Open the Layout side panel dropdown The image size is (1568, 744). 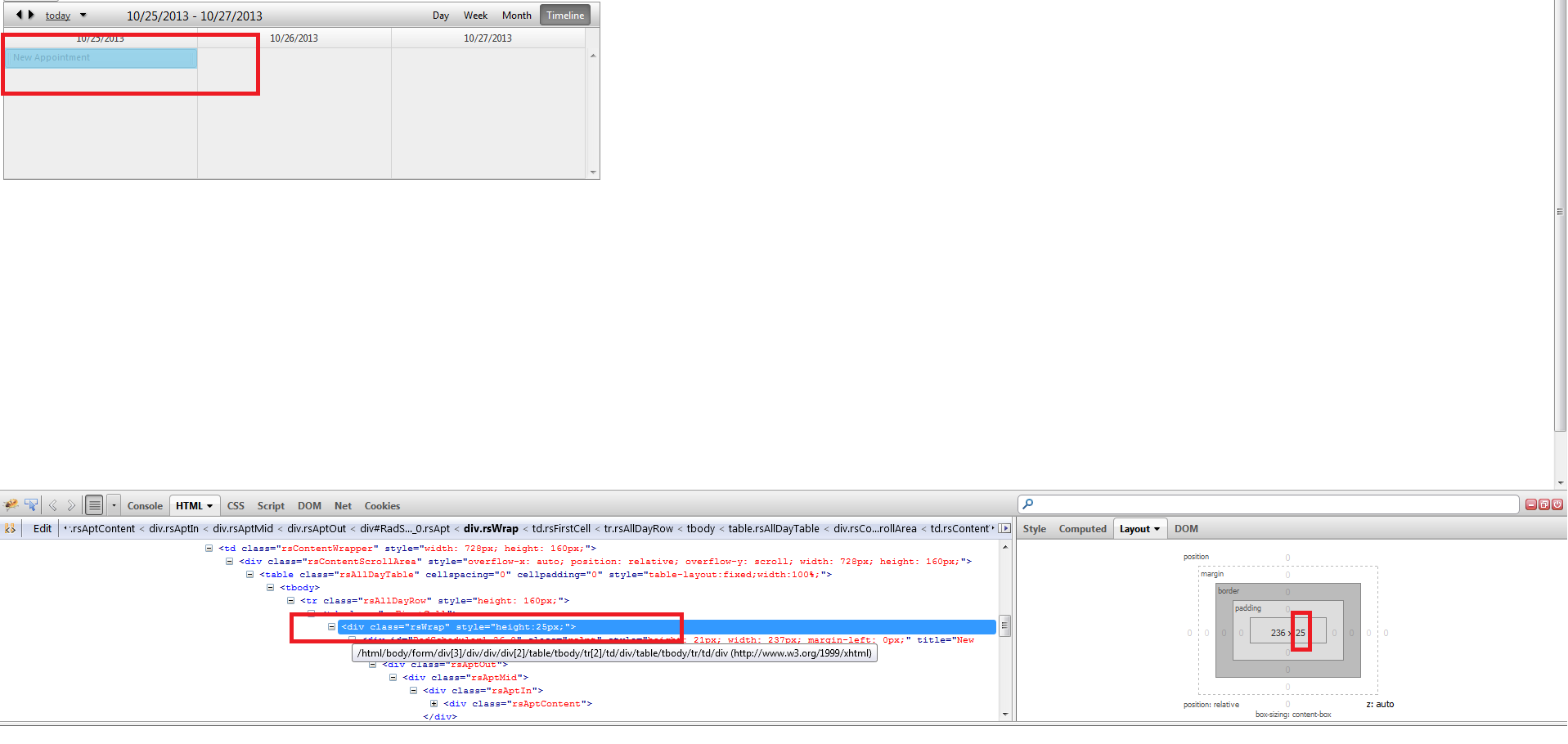click(x=1139, y=529)
